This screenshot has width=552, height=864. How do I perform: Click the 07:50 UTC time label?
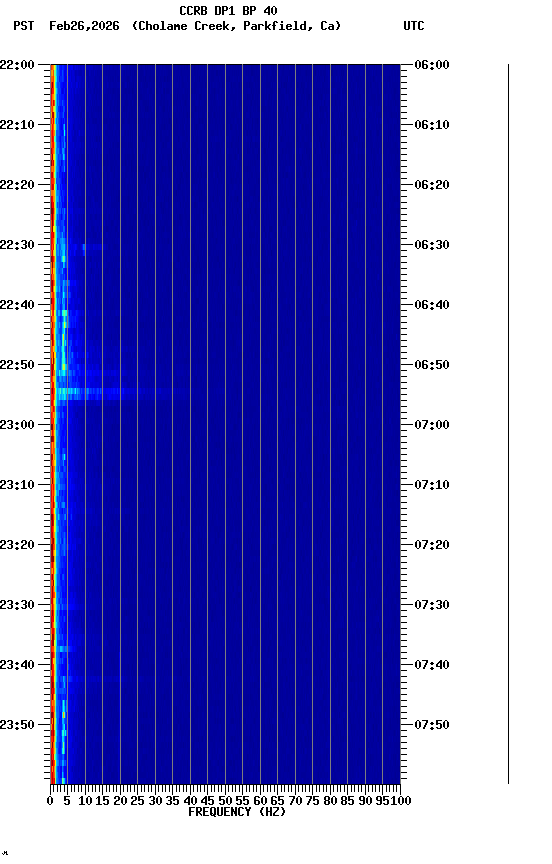432,726
